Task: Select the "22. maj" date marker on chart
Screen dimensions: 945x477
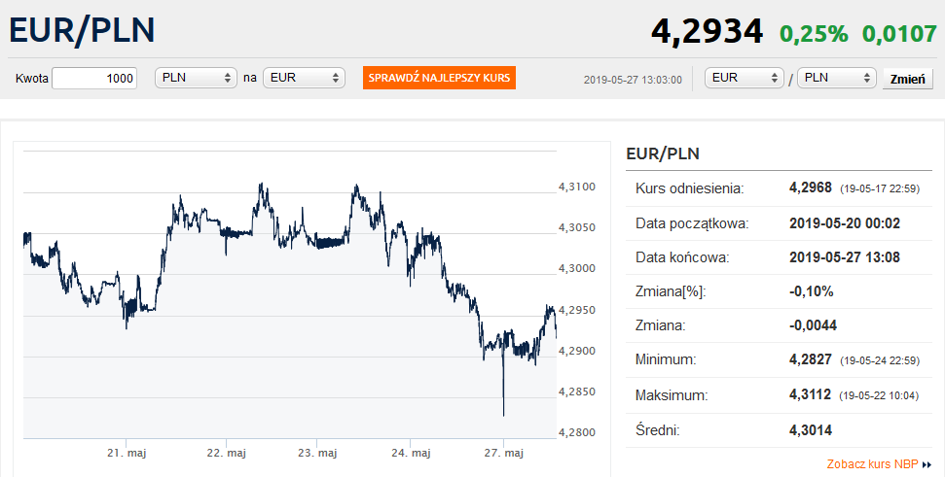Action: pyautogui.click(x=226, y=453)
